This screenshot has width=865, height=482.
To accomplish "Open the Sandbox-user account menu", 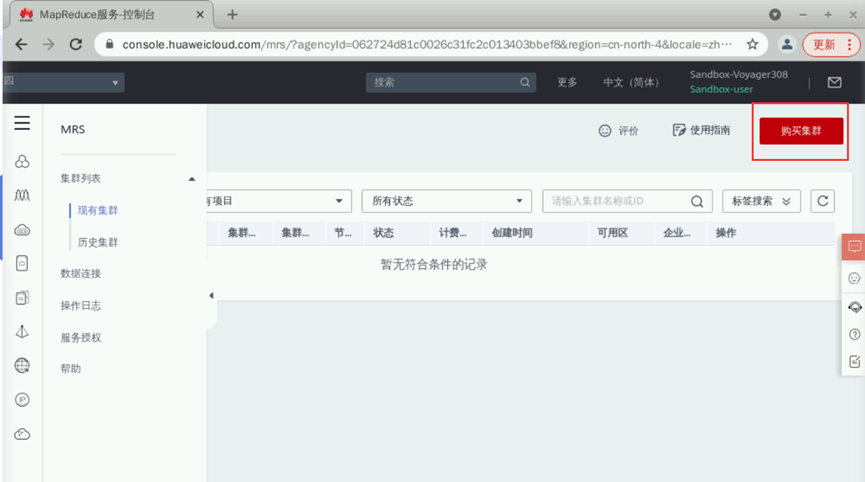I will (721, 89).
